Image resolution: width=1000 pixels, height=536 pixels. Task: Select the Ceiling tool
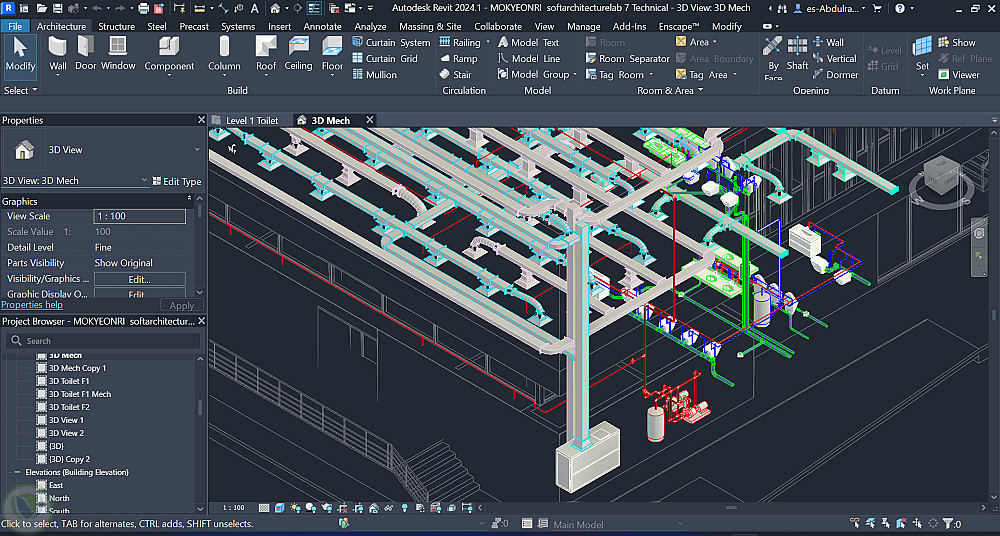click(x=298, y=54)
